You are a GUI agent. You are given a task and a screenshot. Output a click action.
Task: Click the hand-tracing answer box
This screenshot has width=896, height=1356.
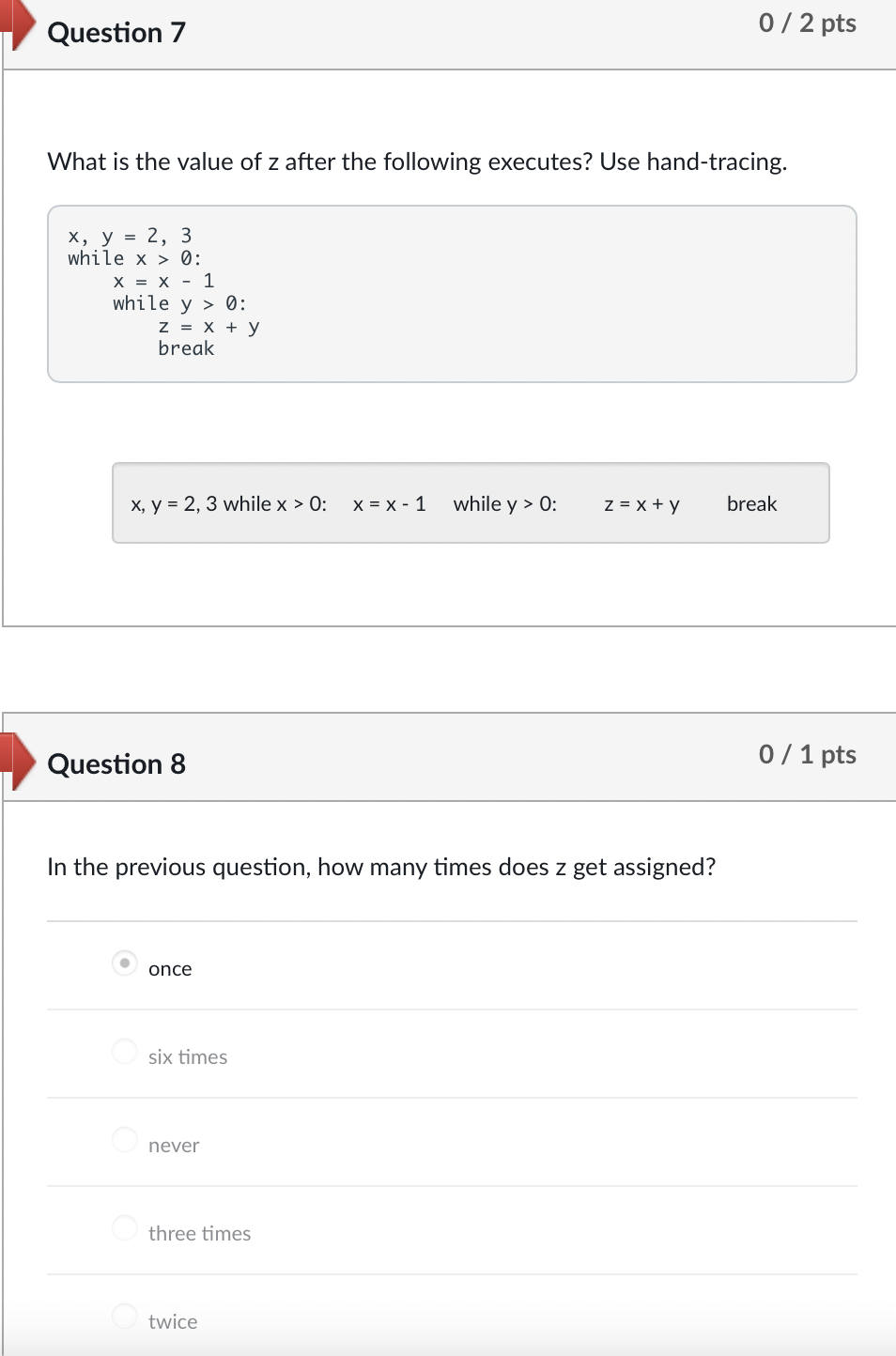[x=471, y=503]
